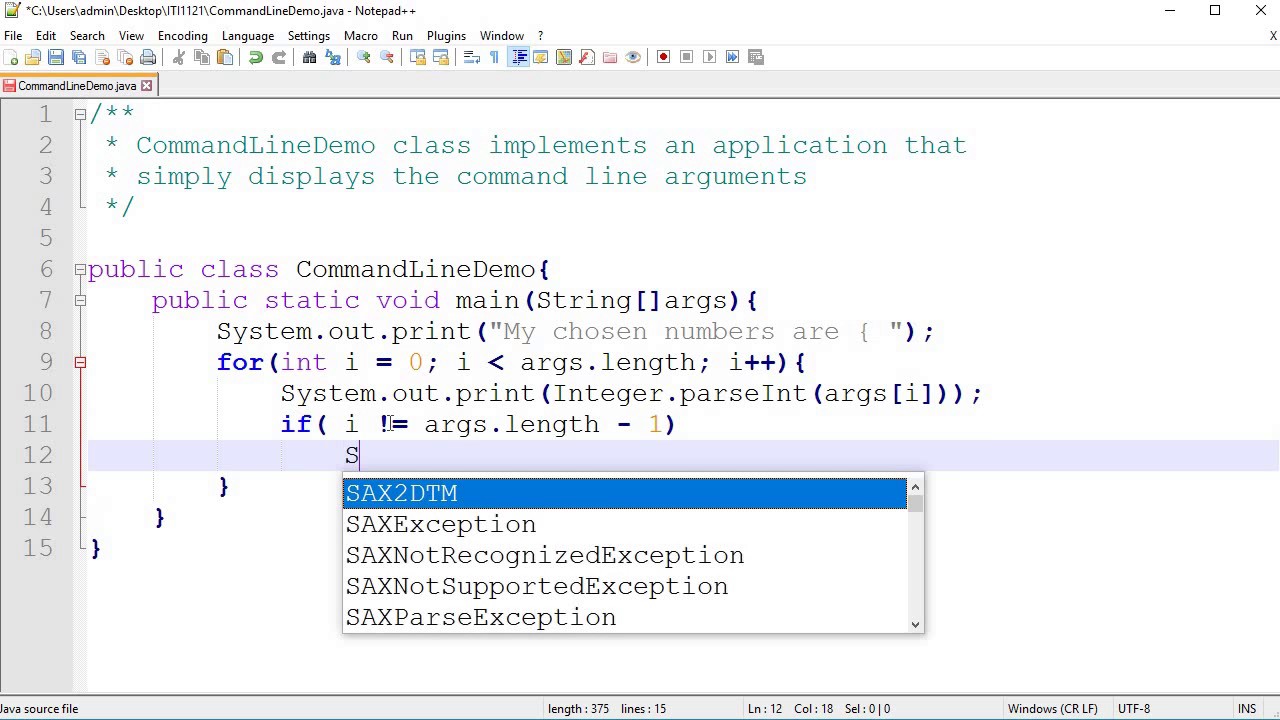1280x720 pixels.
Task: Open the Language menu
Action: pos(248,35)
